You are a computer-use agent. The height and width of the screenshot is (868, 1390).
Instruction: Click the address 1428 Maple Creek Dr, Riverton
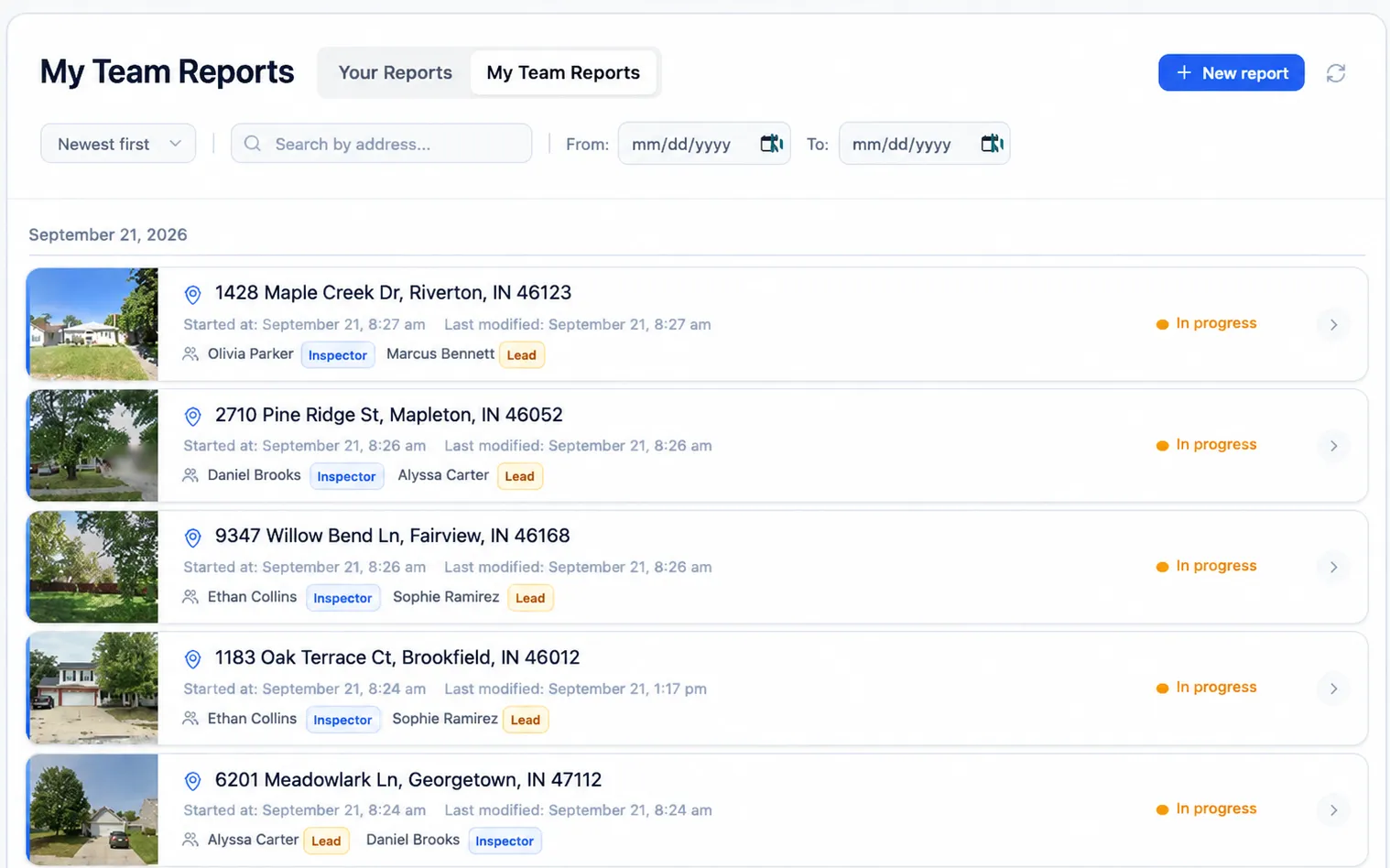[393, 293]
